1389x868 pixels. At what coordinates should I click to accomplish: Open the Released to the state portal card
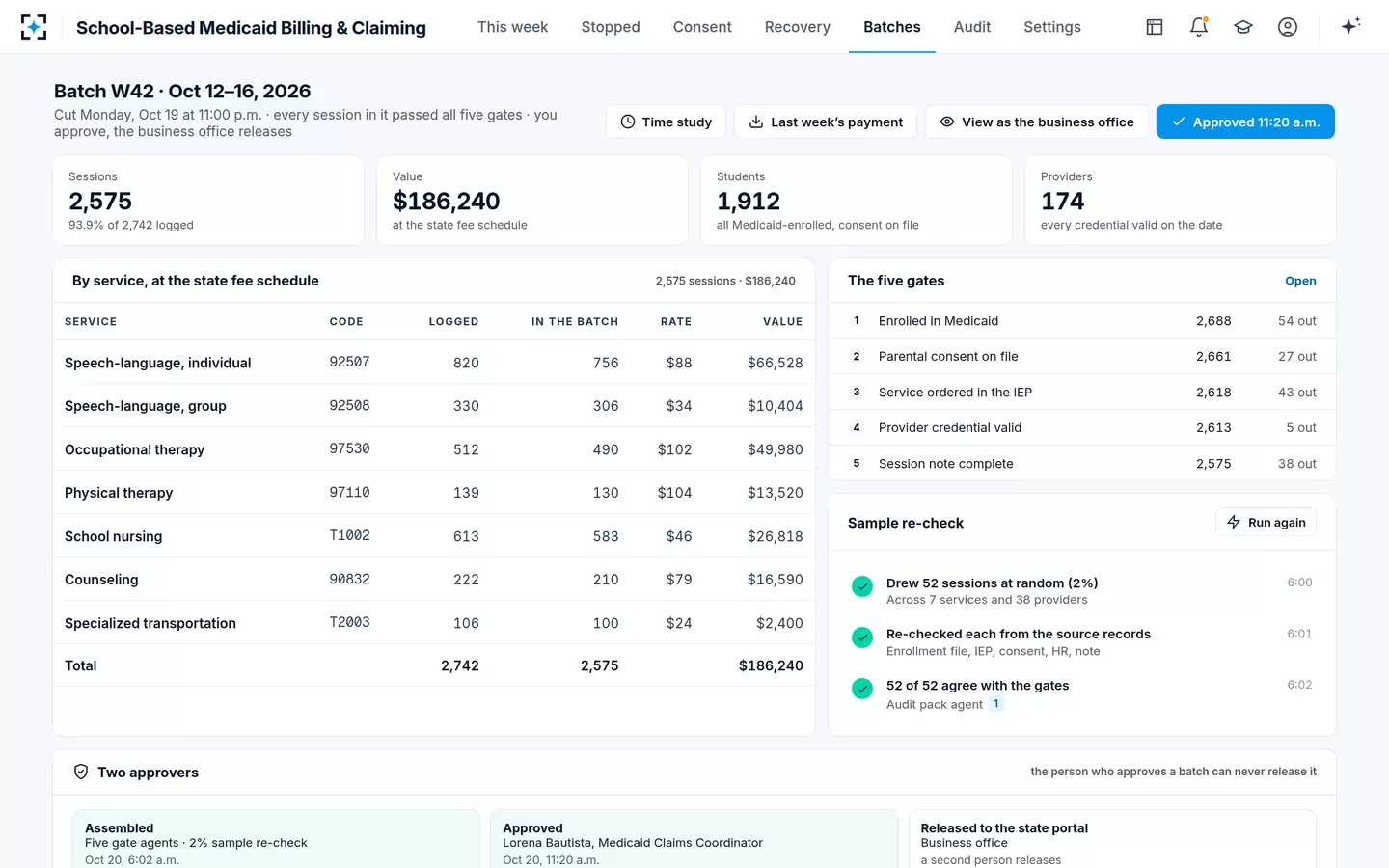(1112, 839)
